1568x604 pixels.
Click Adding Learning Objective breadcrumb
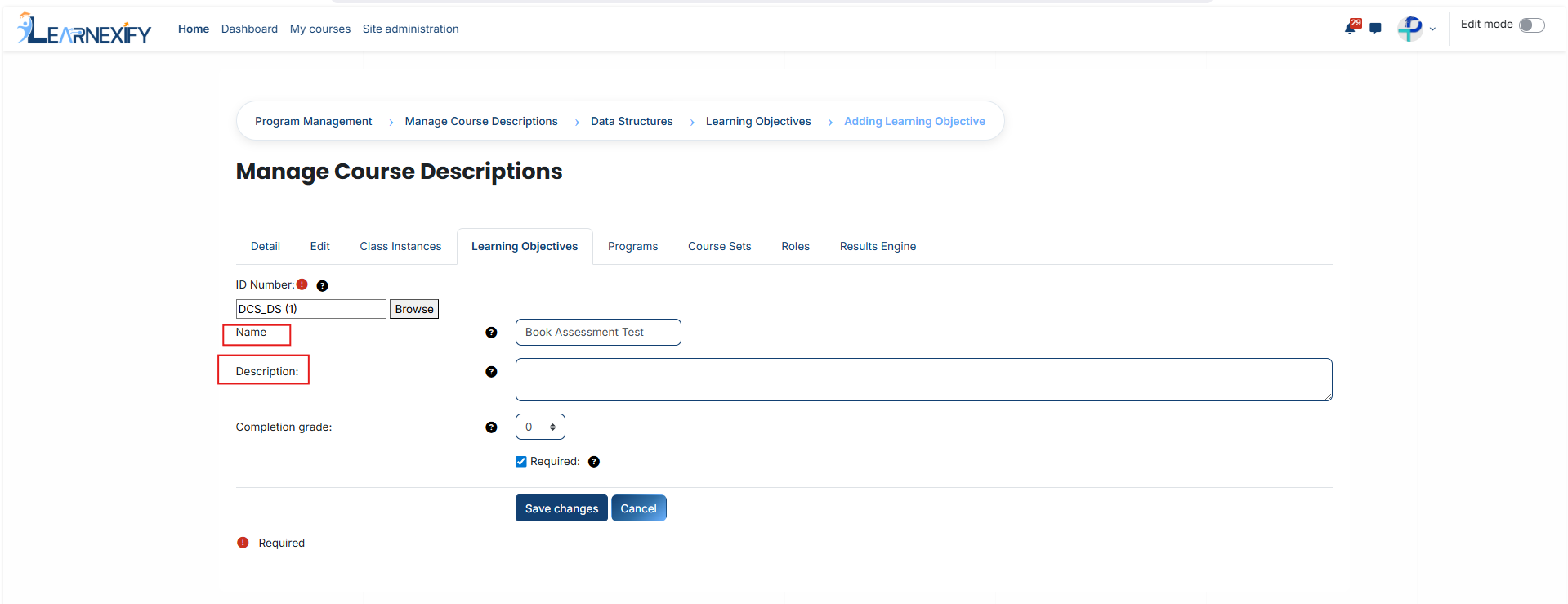point(914,121)
